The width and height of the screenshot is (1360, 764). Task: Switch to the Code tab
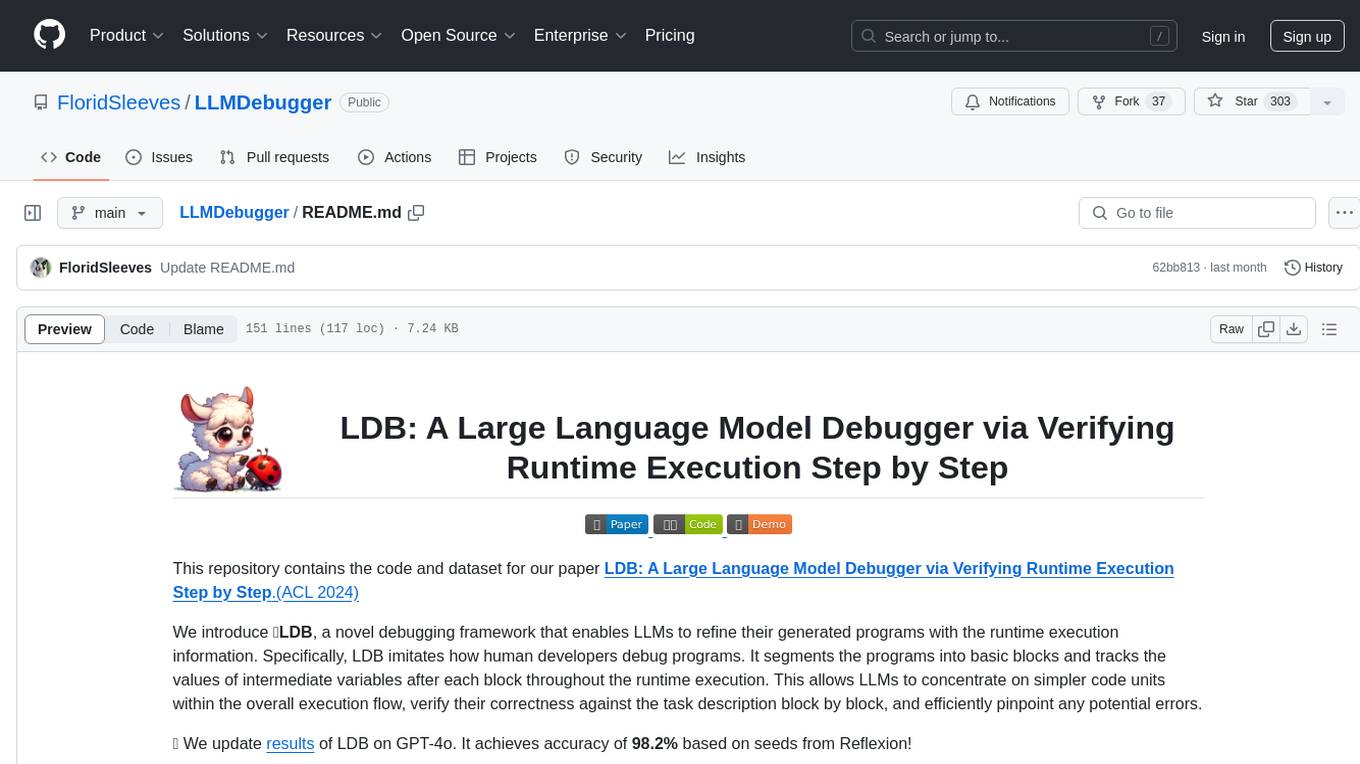[71, 157]
